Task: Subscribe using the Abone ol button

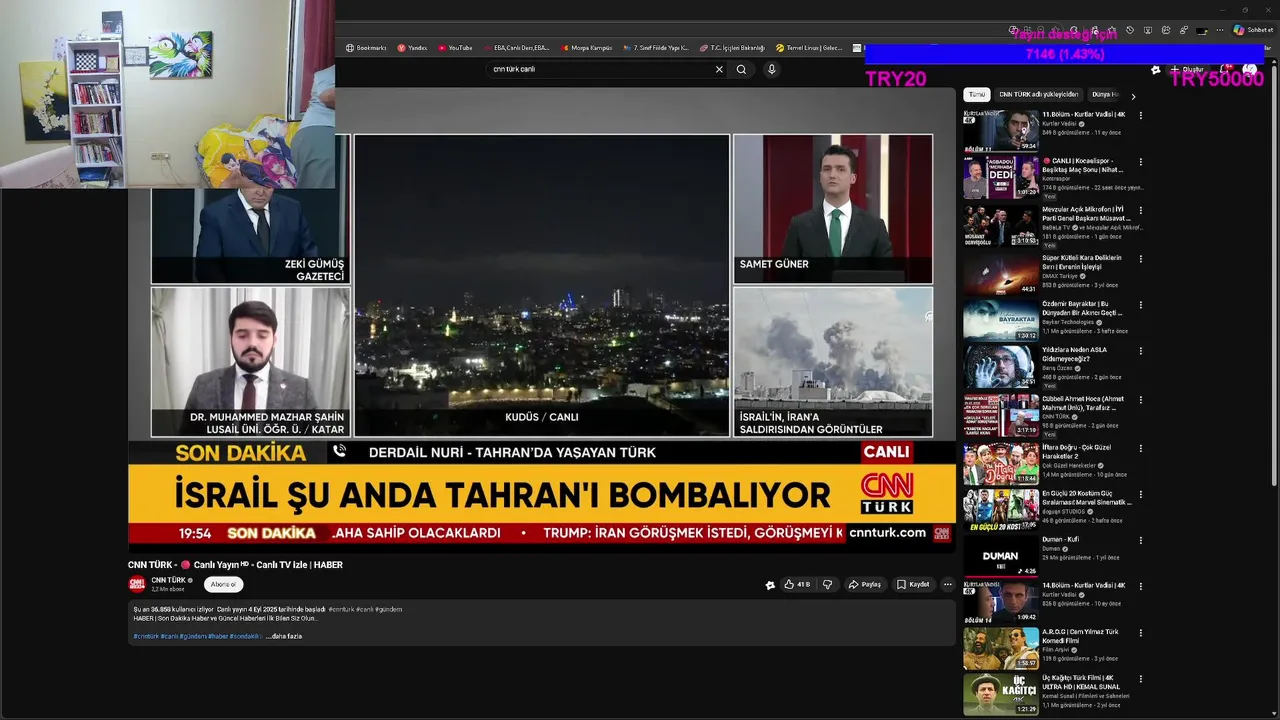Action: coord(224,585)
